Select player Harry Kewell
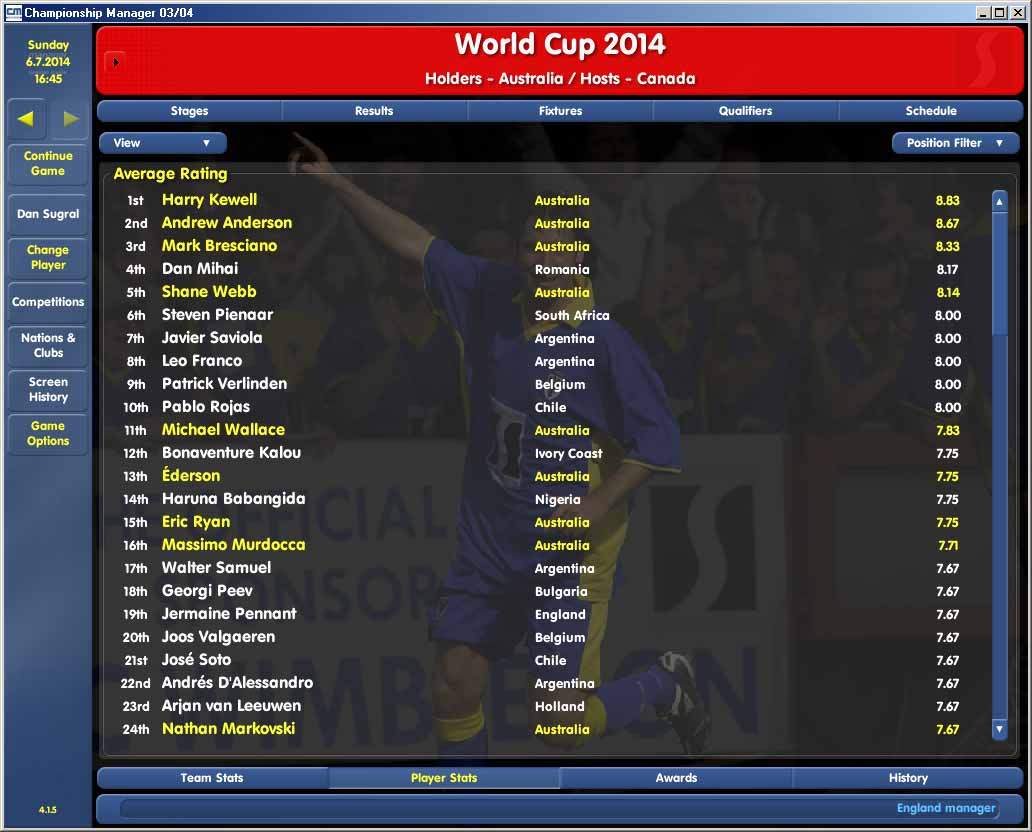Viewport: 1032px width, 832px height. click(x=209, y=199)
